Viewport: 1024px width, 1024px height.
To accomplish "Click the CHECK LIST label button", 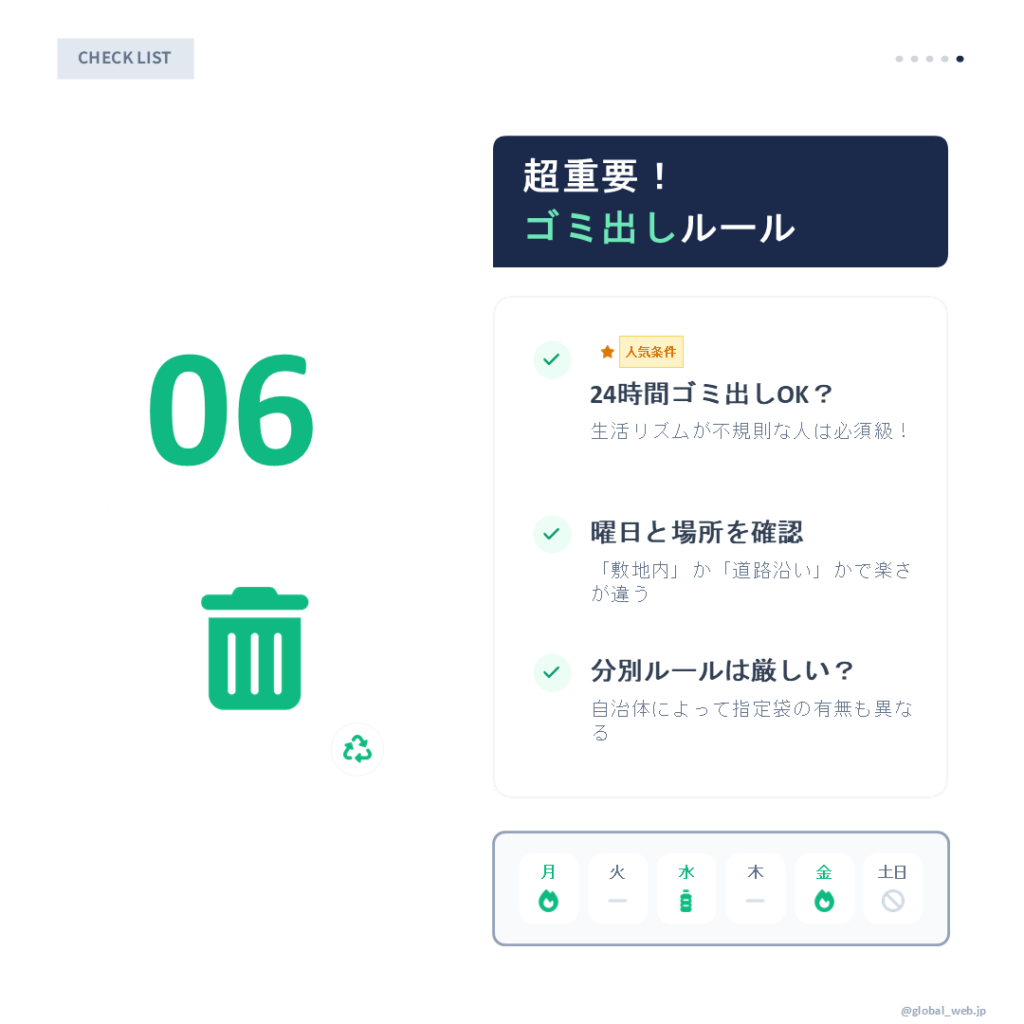I will click(125, 58).
